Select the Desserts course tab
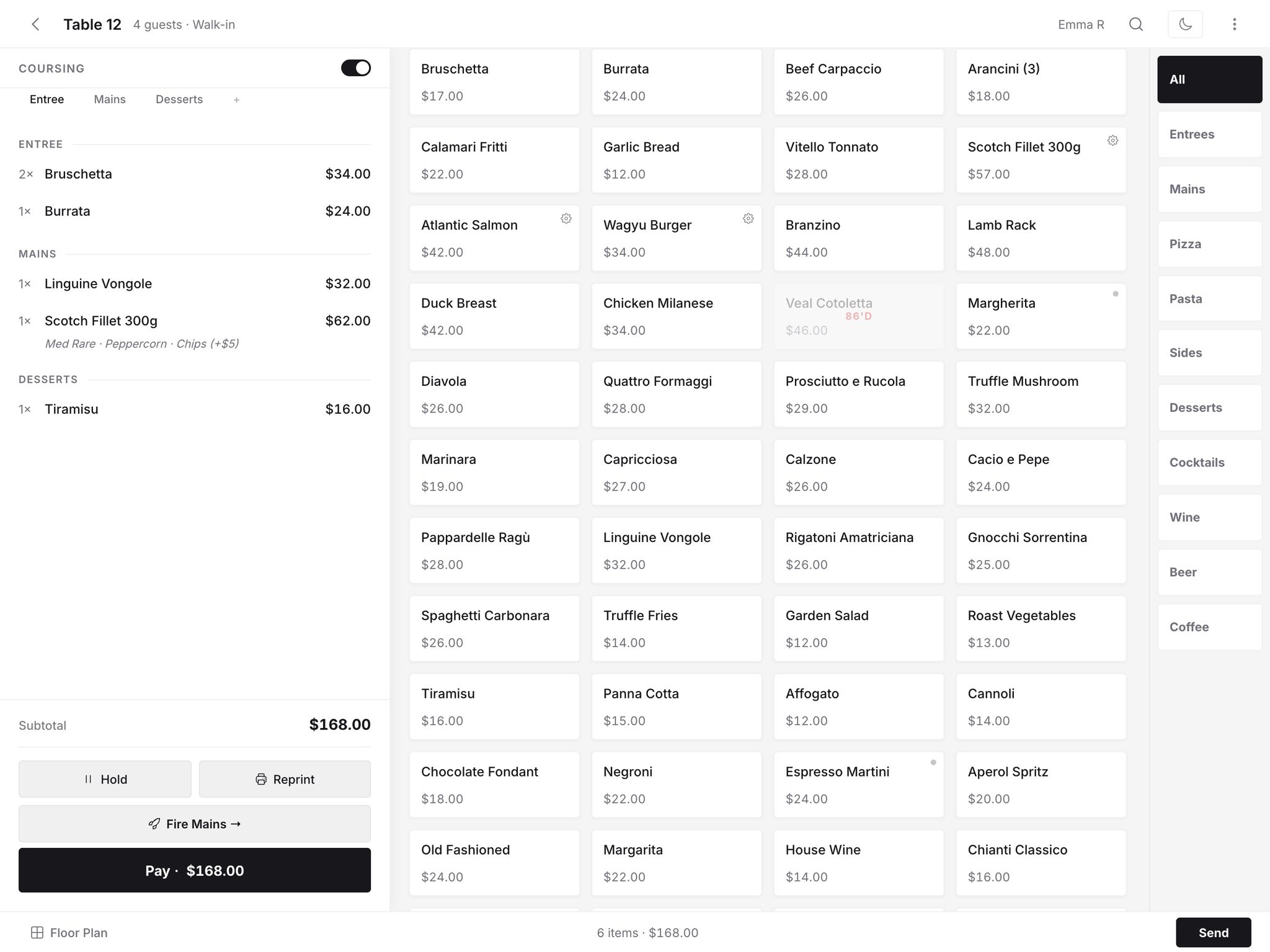This screenshot has width=1270, height=952. point(179,99)
